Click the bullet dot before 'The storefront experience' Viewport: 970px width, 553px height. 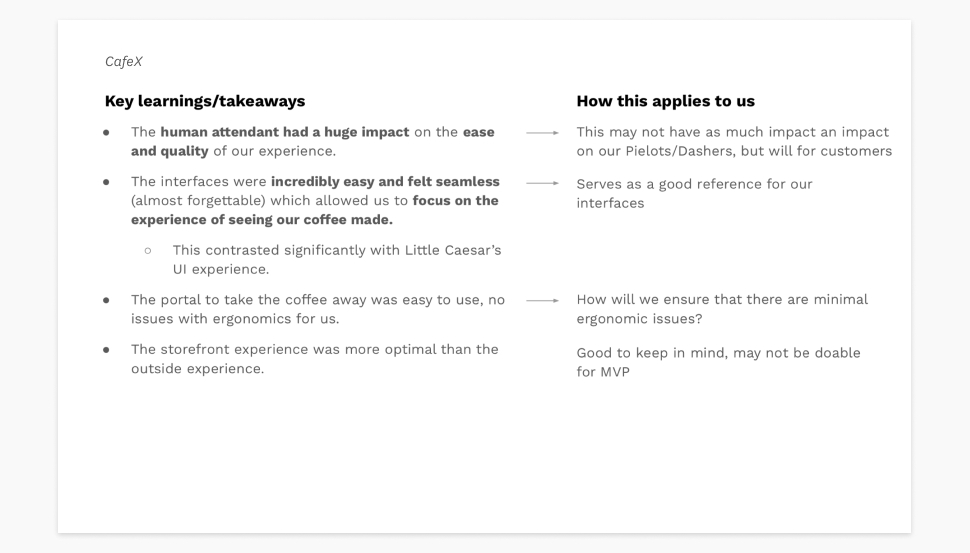[106, 350]
